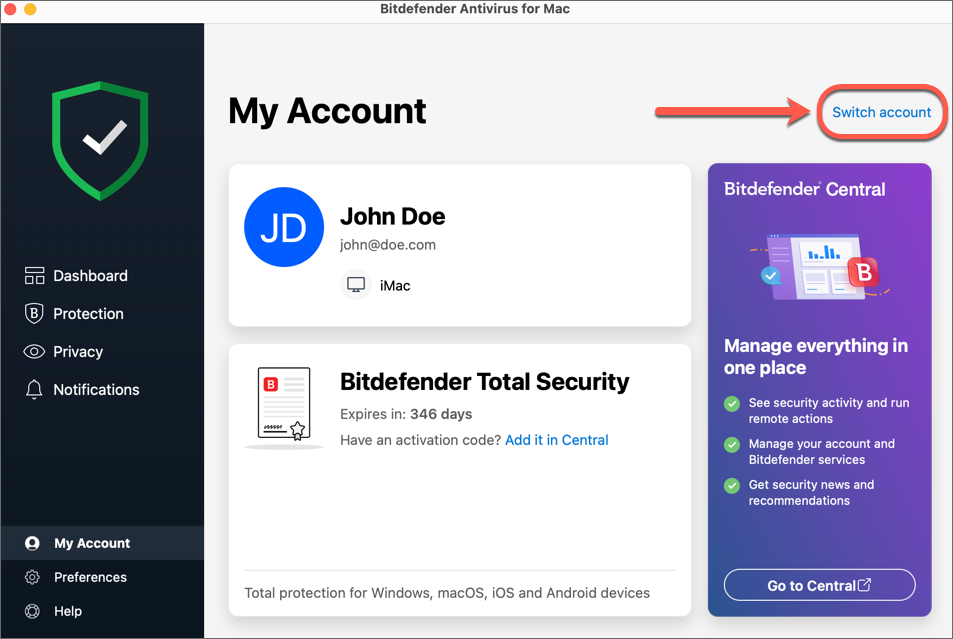Image resolution: width=953 pixels, height=639 pixels.
Task: Click the Bitdefender Central card title
Action: (x=804, y=189)
